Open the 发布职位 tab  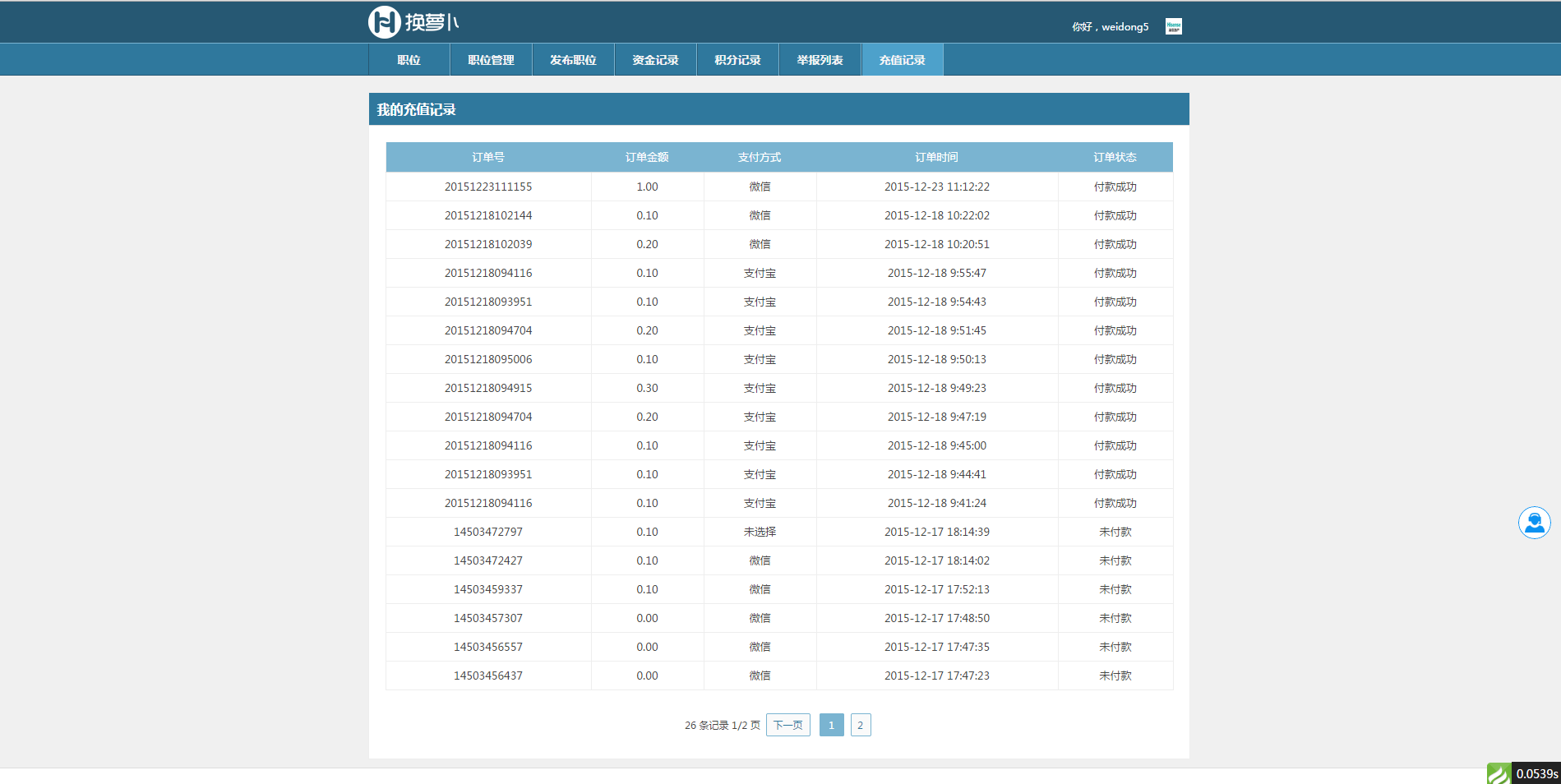573,60
